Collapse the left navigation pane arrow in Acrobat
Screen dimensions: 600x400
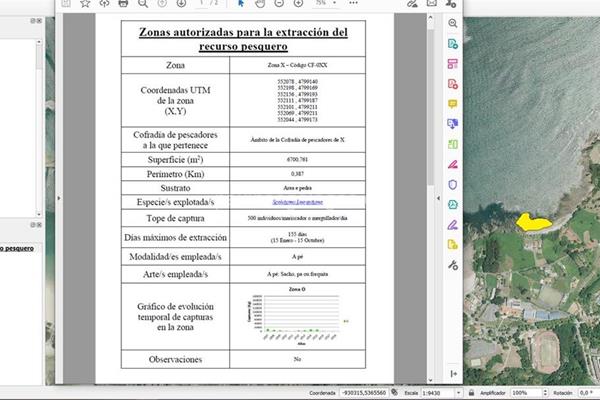pos(59,198)
